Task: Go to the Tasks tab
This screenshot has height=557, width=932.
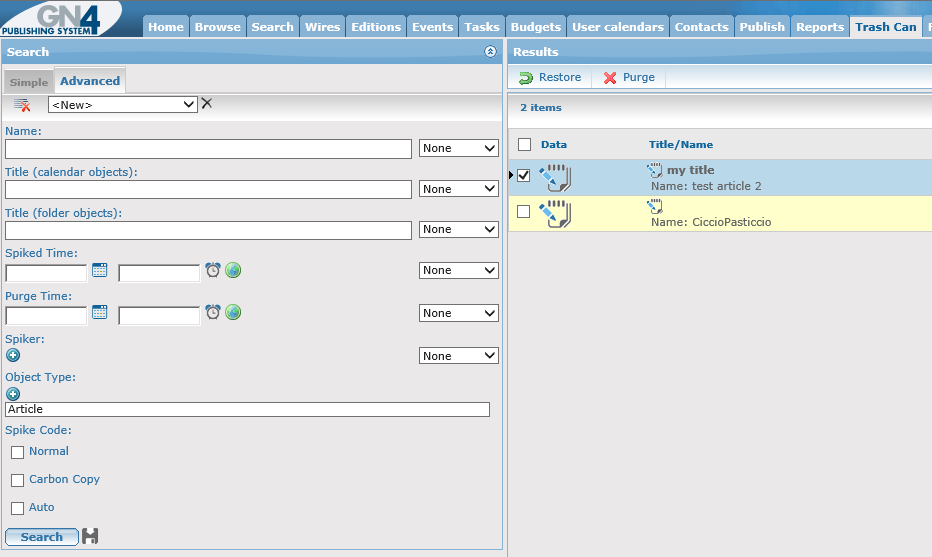Action: click(481, 27)
